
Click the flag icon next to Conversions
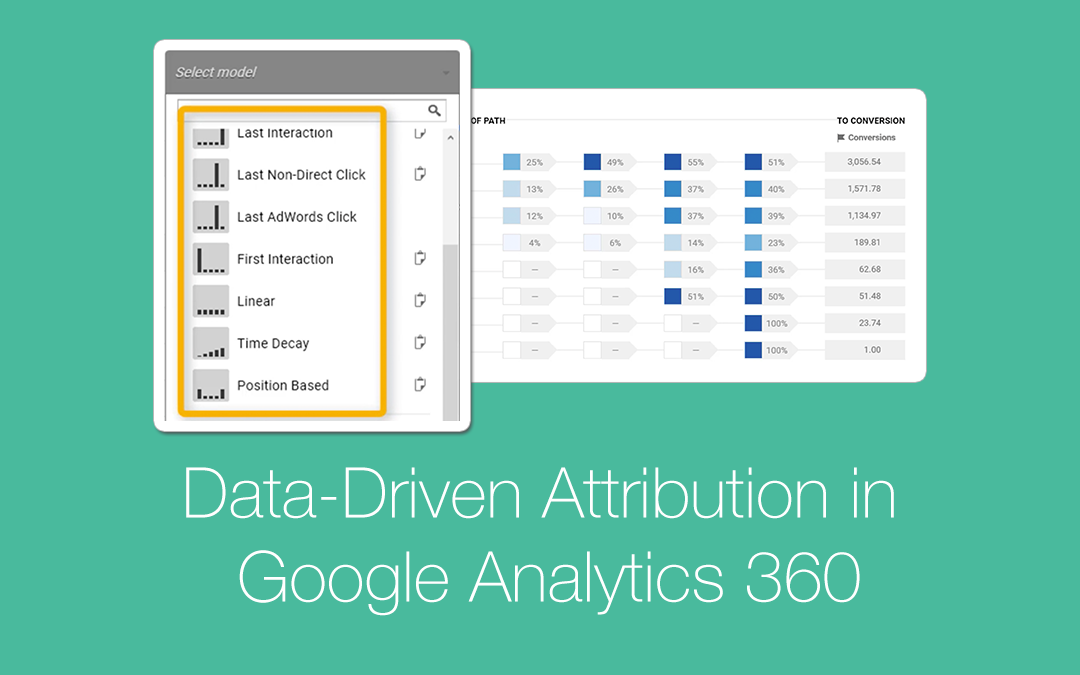[841, 138]
